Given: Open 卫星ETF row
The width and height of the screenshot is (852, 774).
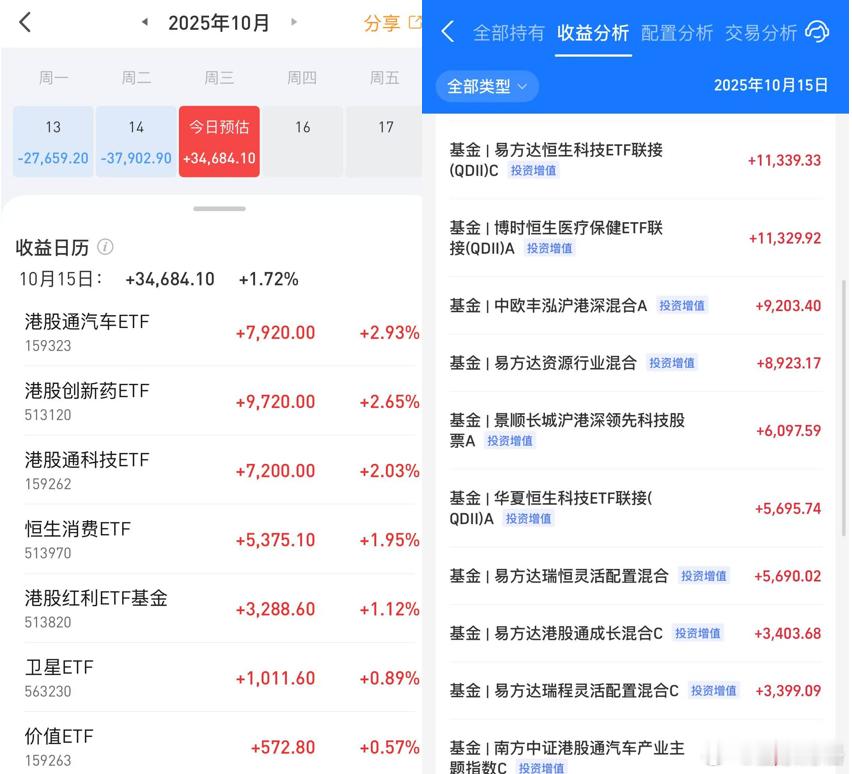Looking at the screenshot, I should (222, 677).
